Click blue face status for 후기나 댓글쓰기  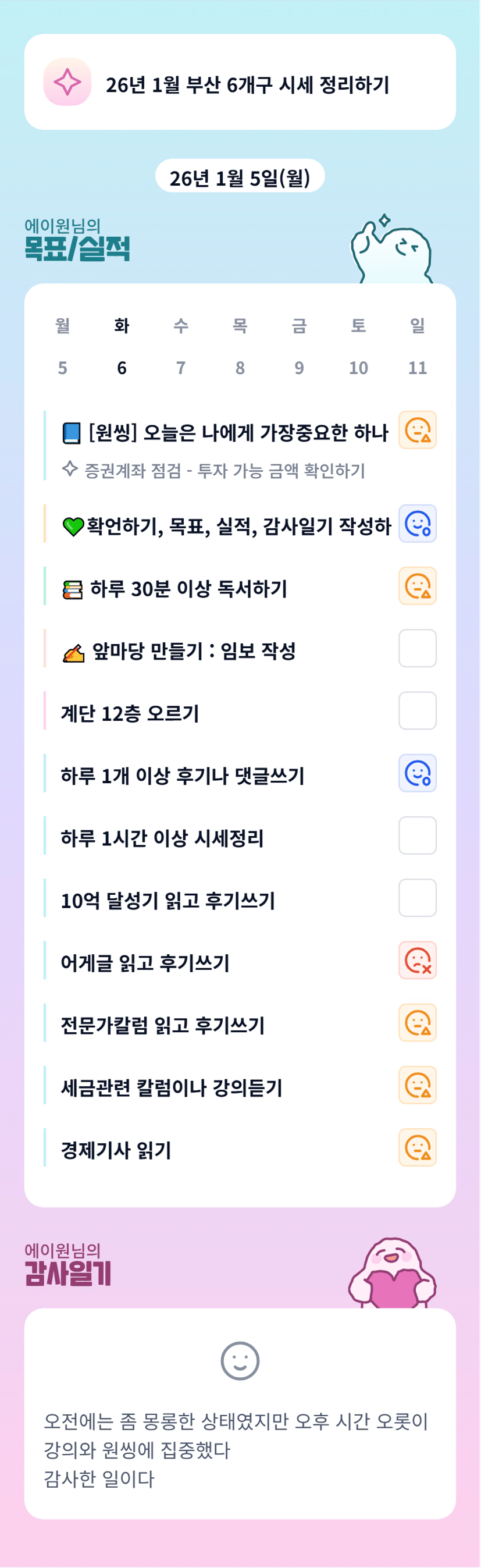[417, 773]
